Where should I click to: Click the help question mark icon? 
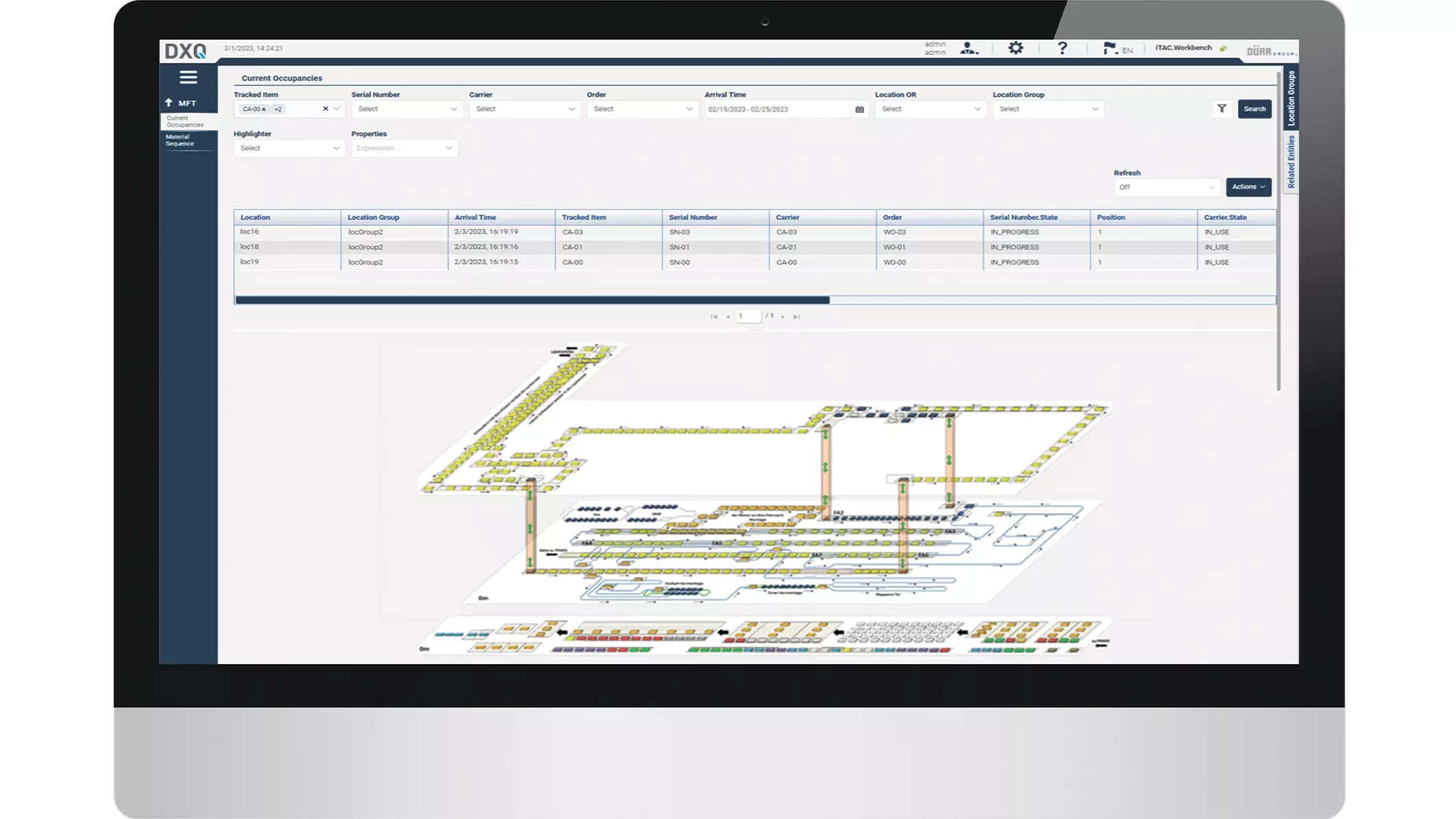point(1062,48)
